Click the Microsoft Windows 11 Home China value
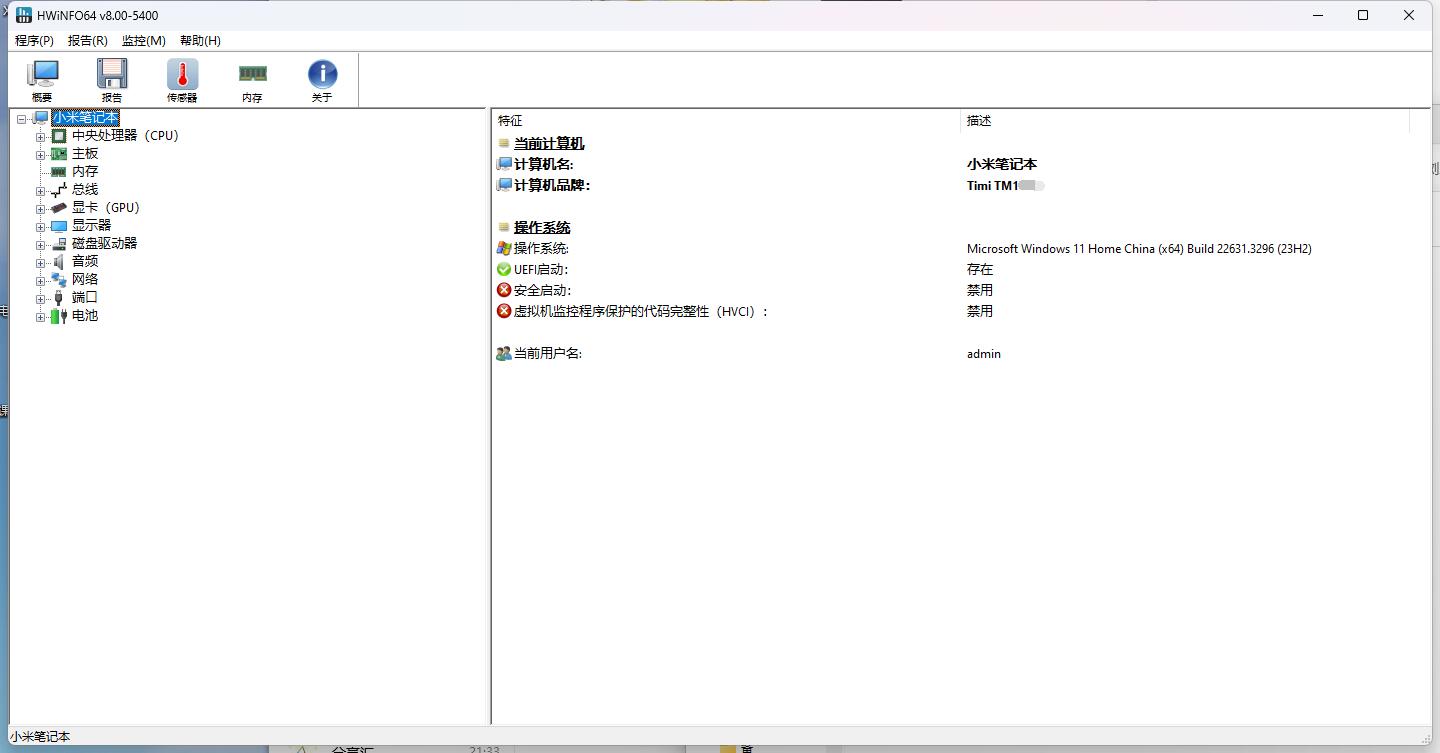Viewport: 1440px width, 753px height. pyautogui.click(x=1139, y=249)
